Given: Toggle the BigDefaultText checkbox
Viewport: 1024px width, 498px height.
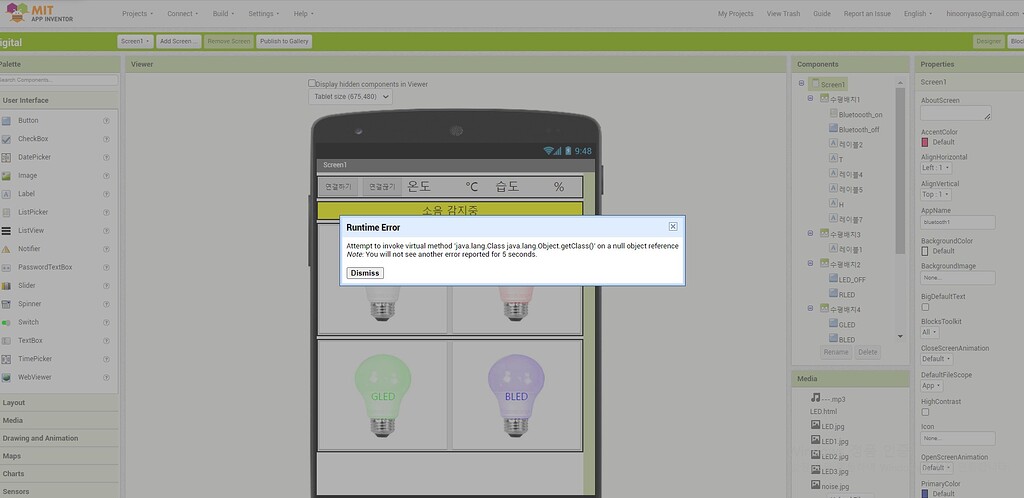Looking at the screenshot, I should (x=925, y=307).
